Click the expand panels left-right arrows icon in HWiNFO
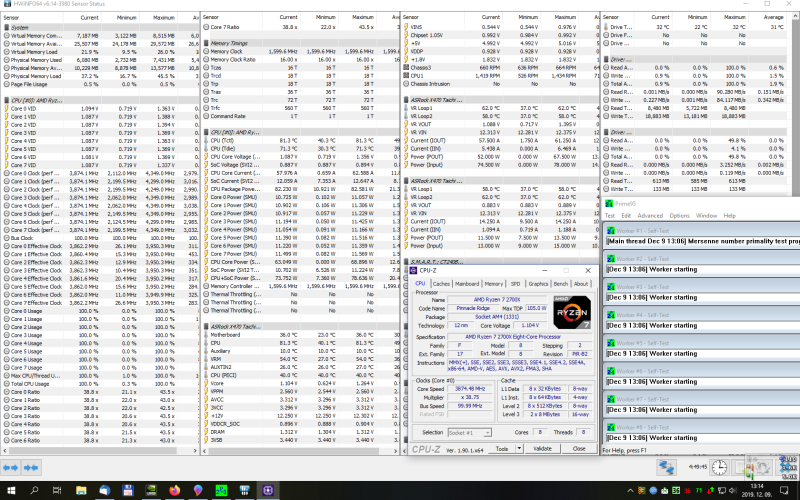 click(11, 467)
